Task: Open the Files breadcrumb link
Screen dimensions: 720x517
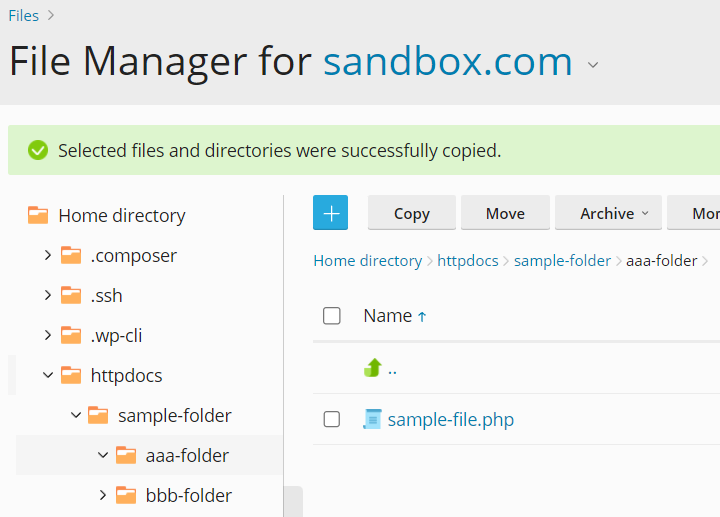Action: click(x=24, y=15)
